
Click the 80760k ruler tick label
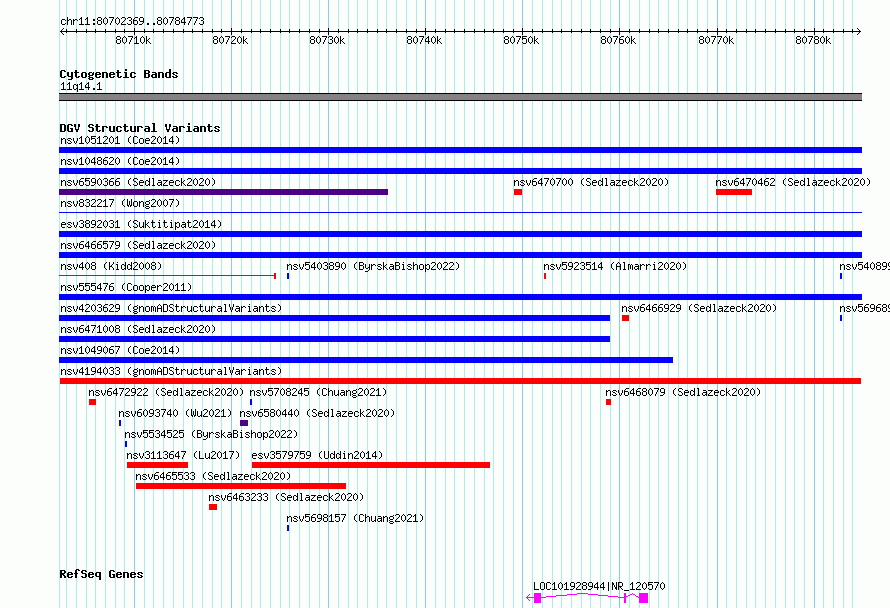click(618, 40)
